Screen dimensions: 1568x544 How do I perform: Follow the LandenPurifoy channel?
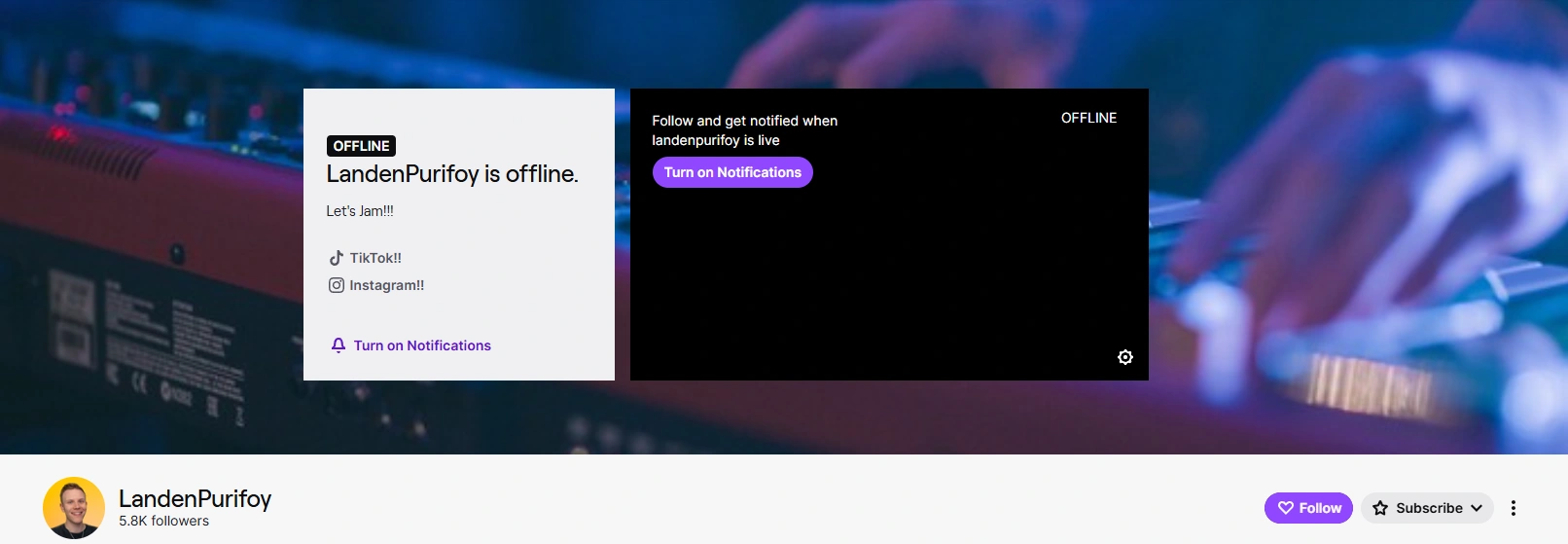[x=1308, y=508]
